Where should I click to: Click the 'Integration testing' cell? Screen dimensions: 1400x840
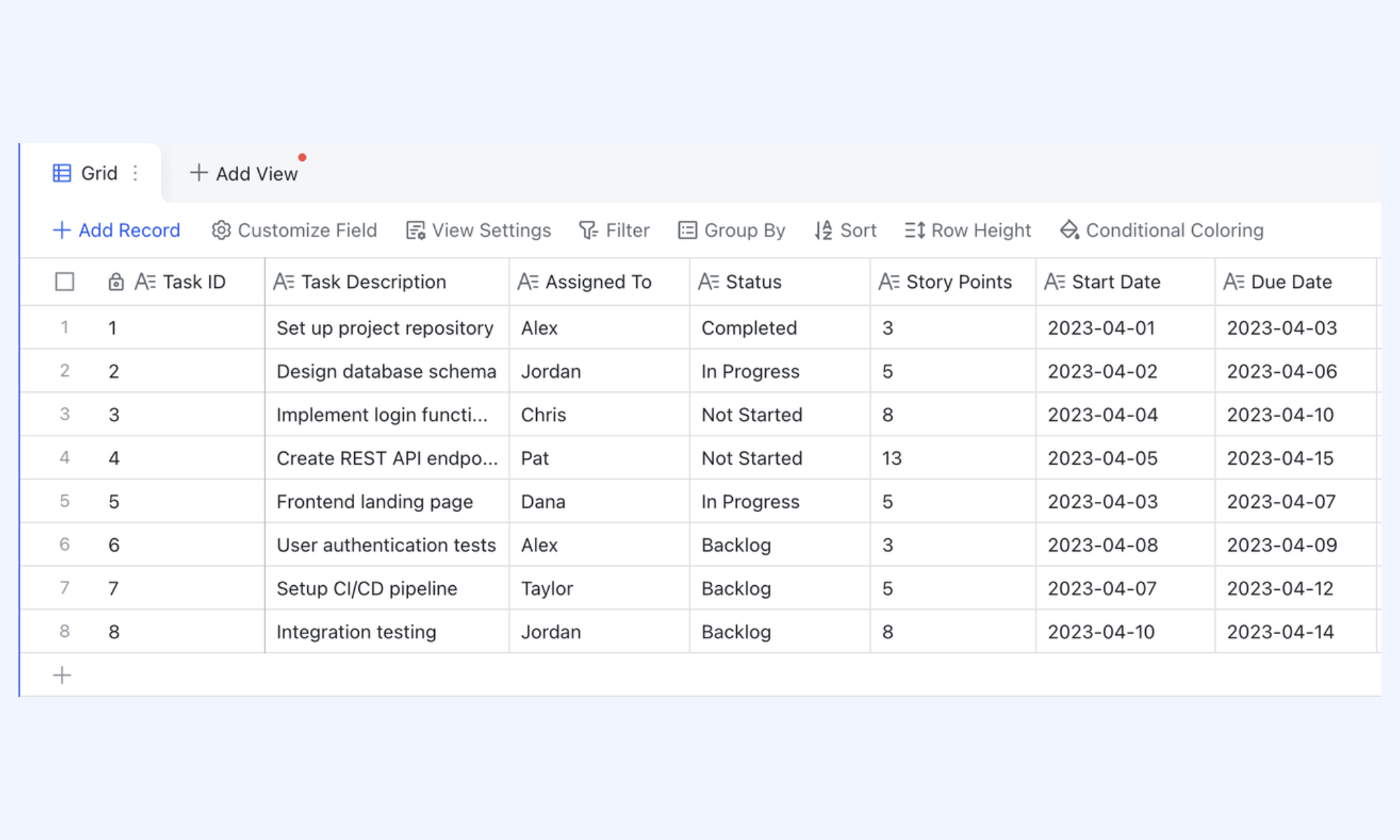(387, 631)
